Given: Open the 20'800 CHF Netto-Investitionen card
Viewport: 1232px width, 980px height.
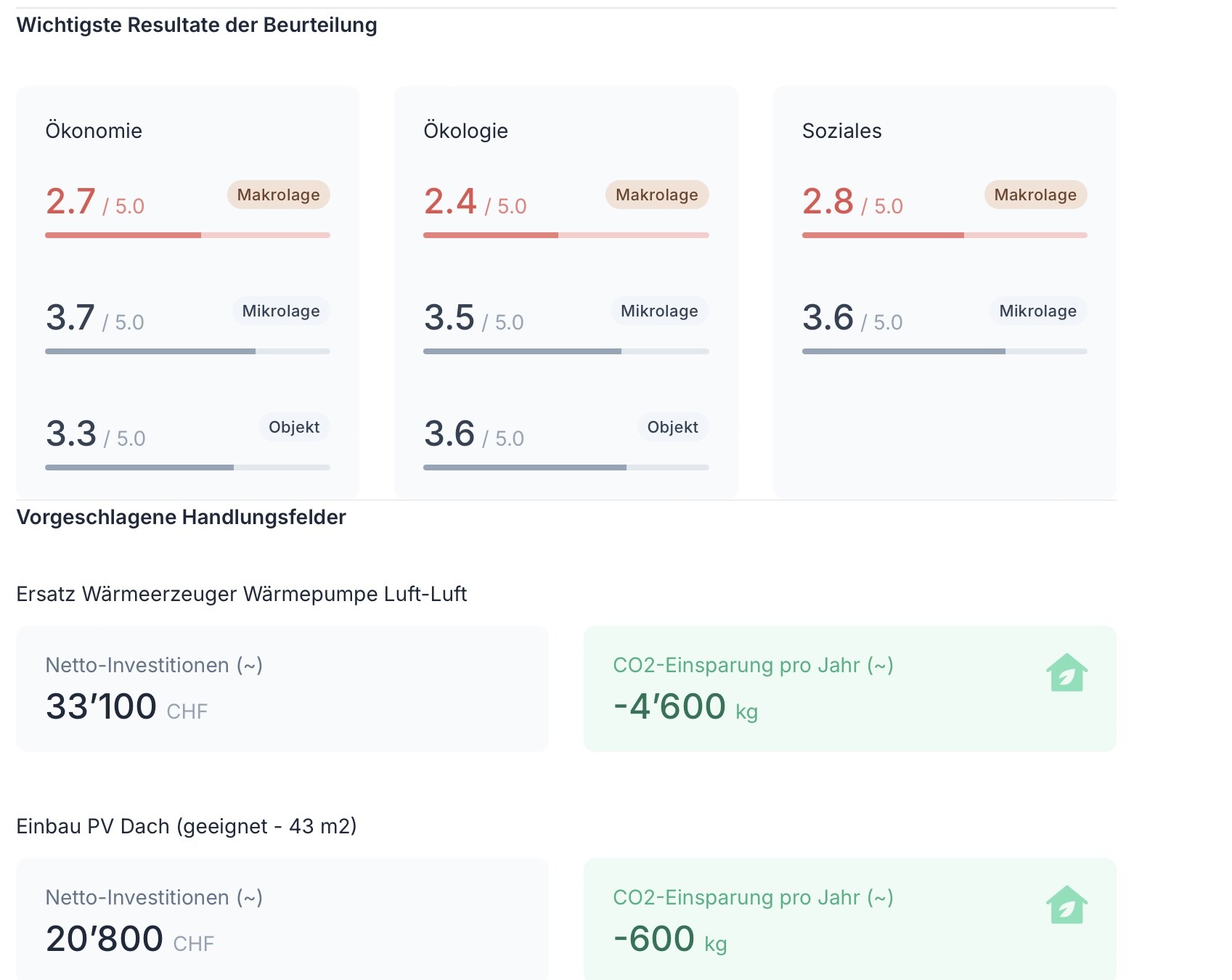Looking at the screenshot, I should [x=282, y=919].
